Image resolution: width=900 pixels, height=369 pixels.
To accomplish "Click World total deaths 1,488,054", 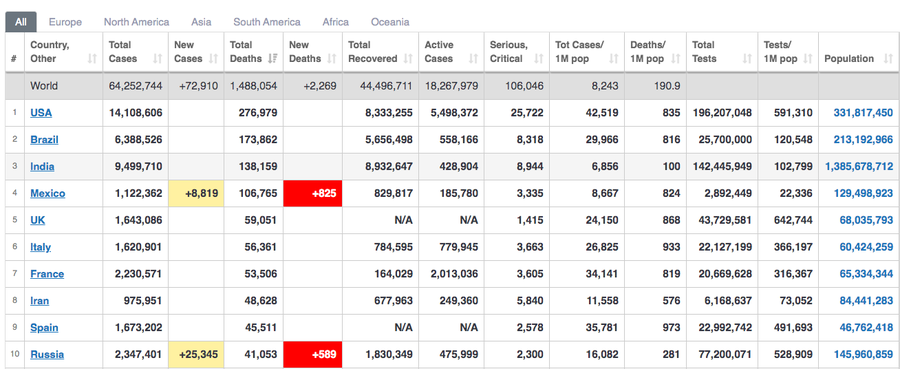I will pos(254,87).
